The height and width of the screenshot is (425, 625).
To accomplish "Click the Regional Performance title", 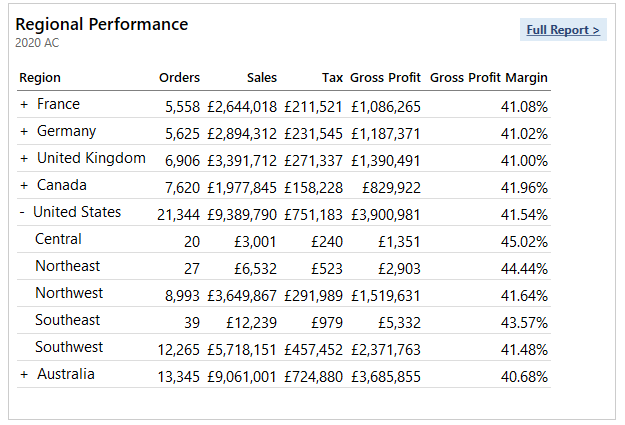I will (101, 24).
